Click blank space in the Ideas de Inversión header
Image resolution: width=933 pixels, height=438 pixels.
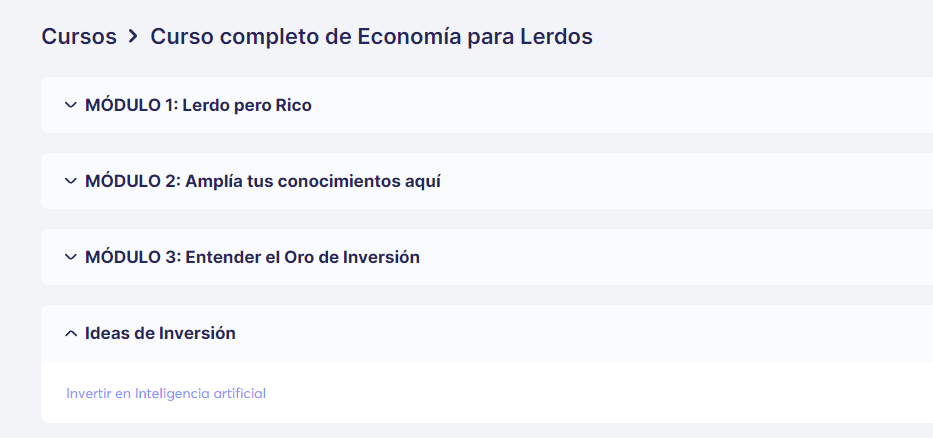583,333
